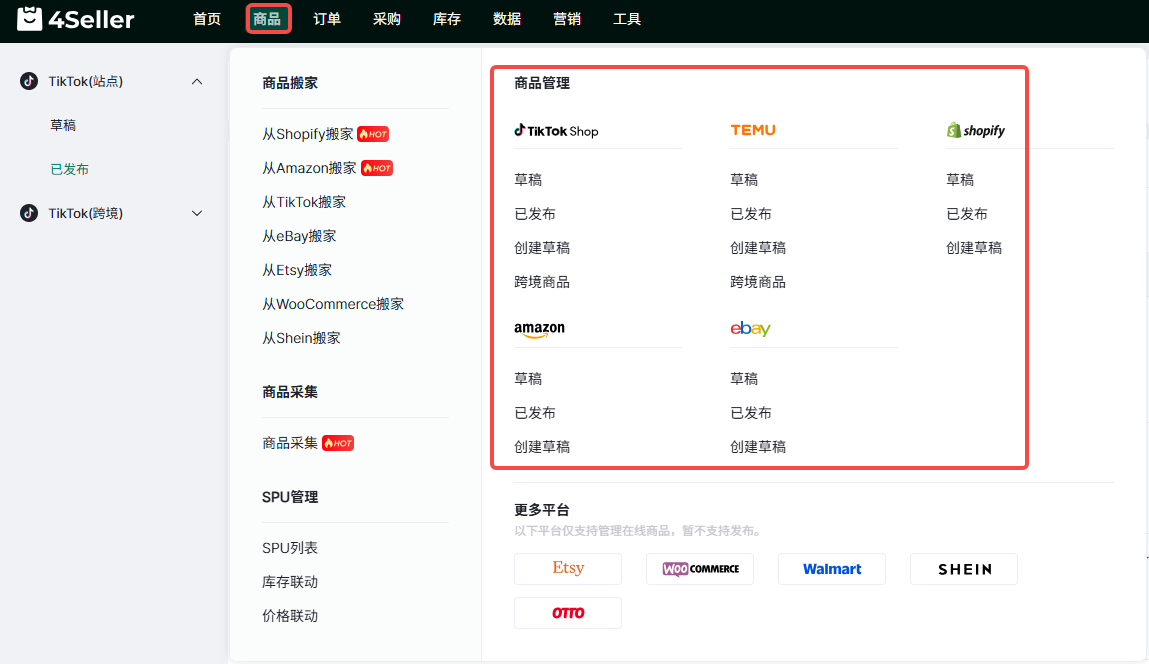Select 草稿 in the left sidebar
This screenshot has height=664, width=1149.
click(x=63, y=126)
